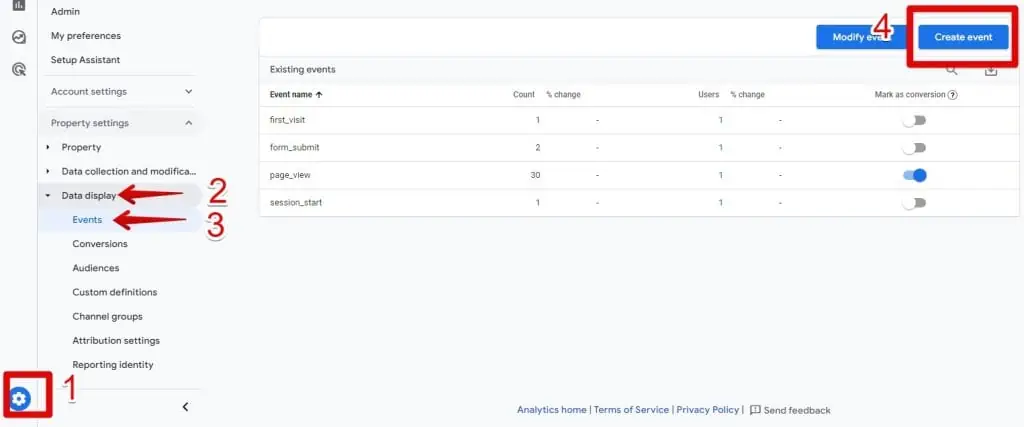The width and height of the screenshot is (1024, 427).
Task: Collapse the Data display tree item
Action: [x=48, y=195]
